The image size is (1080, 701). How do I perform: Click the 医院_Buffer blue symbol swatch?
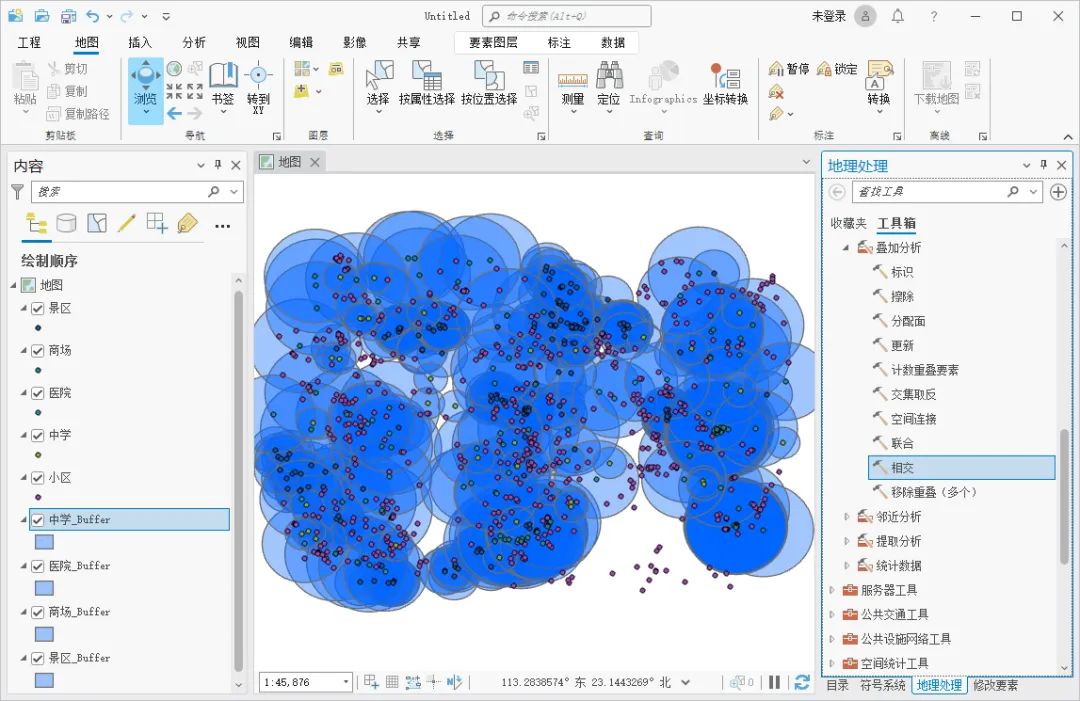tap(44, 588)
